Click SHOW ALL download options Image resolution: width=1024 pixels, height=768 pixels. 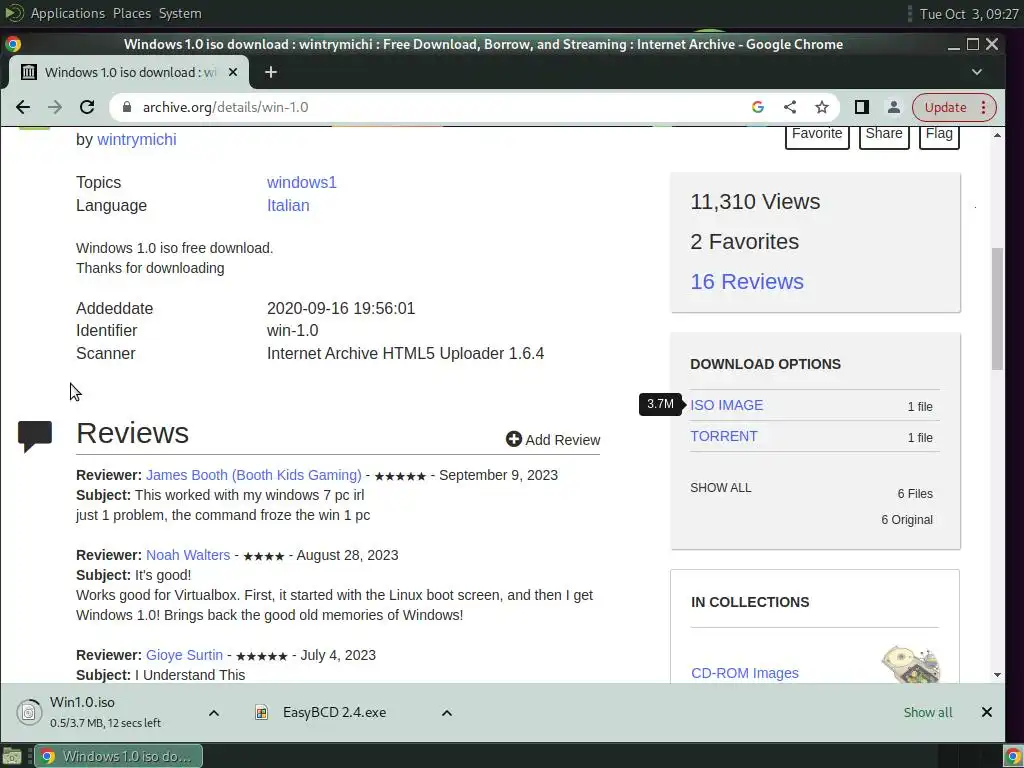721,488
